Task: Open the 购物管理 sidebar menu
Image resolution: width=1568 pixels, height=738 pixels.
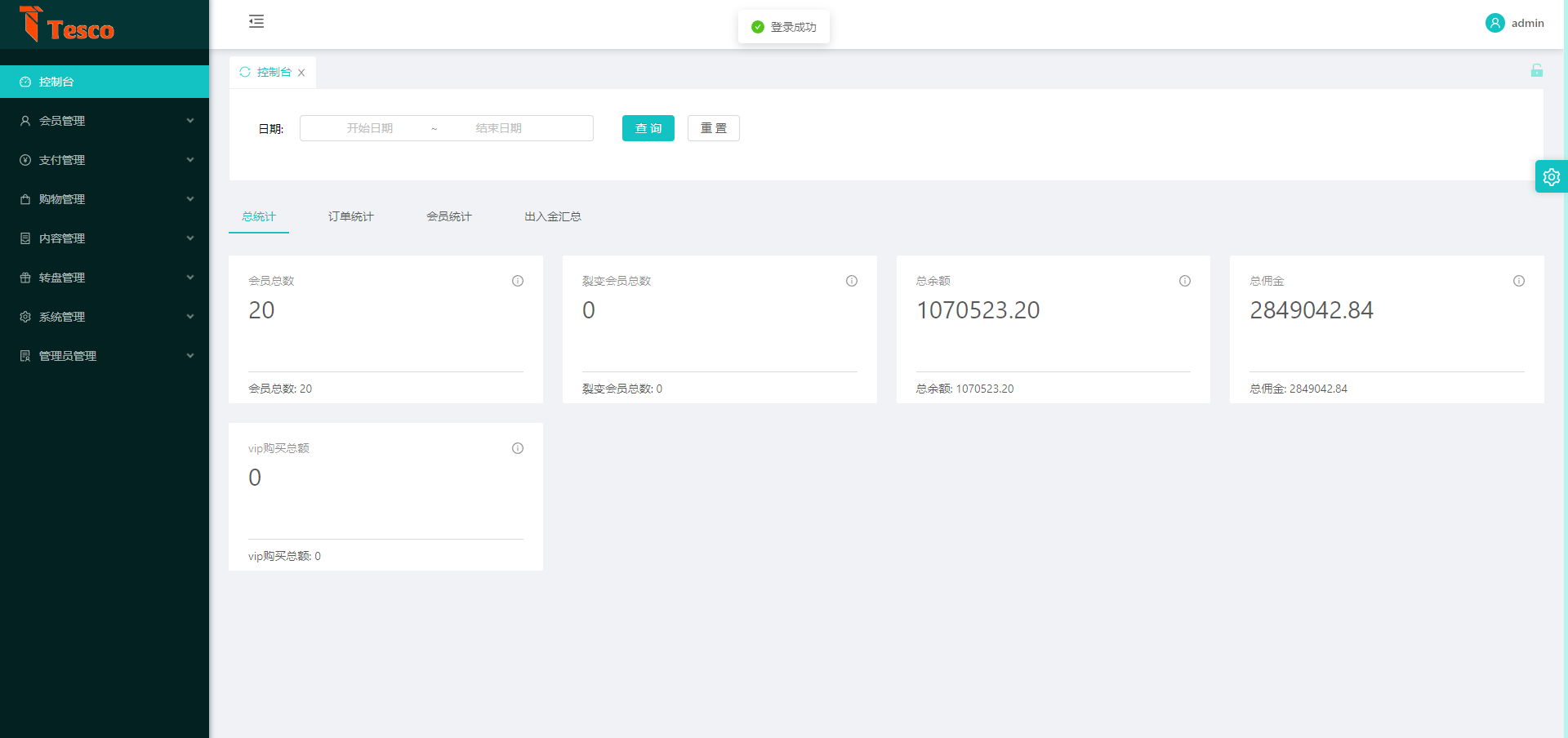Action: [105, 199]
